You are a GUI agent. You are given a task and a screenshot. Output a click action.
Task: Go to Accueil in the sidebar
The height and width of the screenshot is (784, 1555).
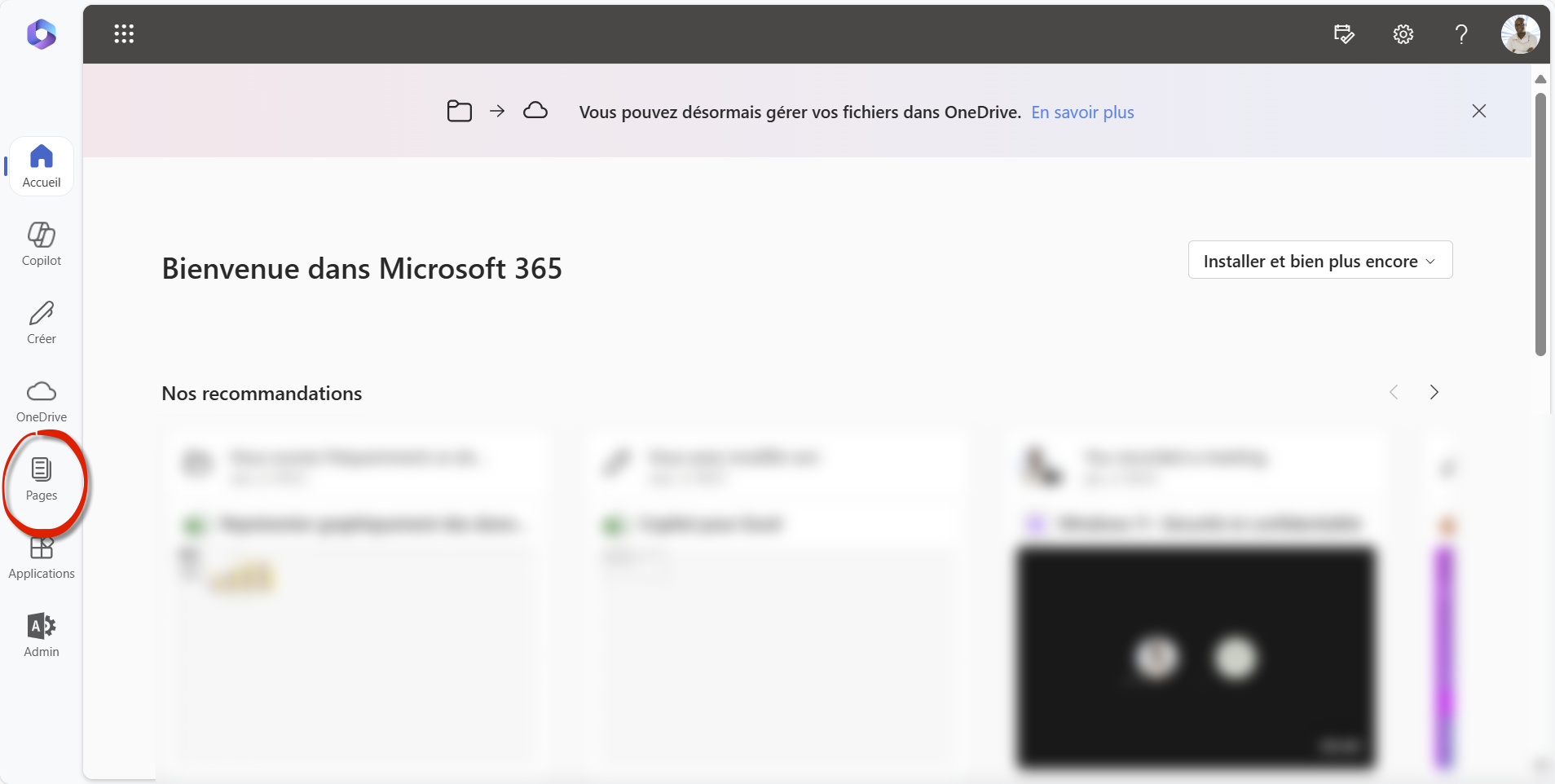[42, 166]
